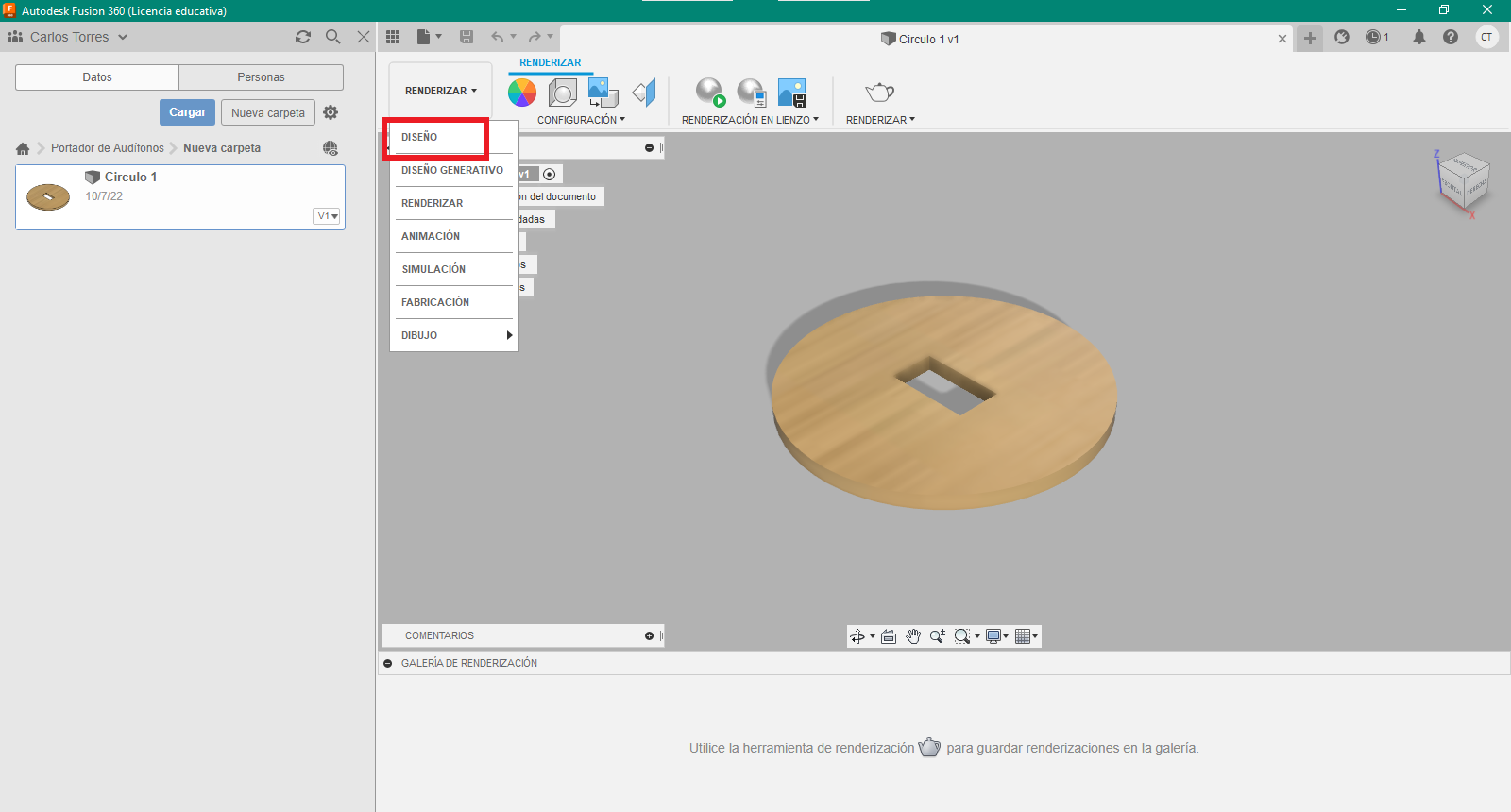
Task: Open the Help question mark menu
Action: click(x=1451, y=37)
